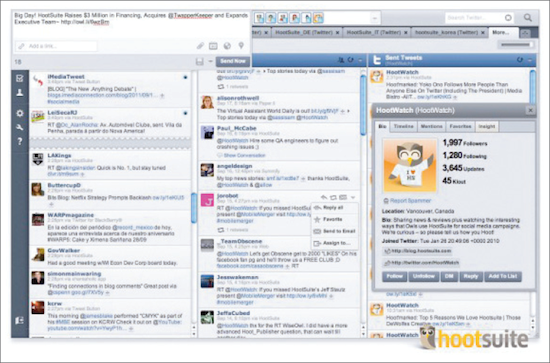Open Mentions tab in HootWatch popup
The height and width of the screenshot is (363, 550).
431,126
